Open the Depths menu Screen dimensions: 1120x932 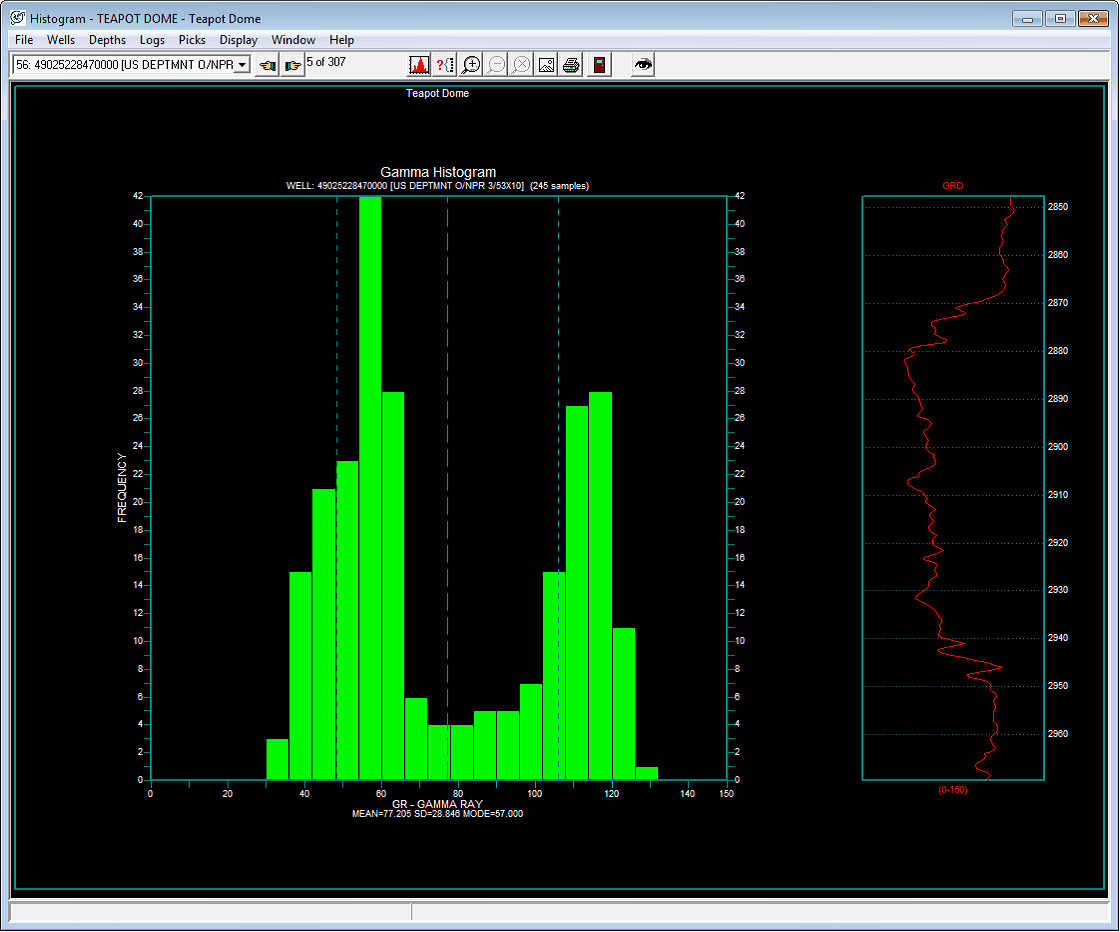107,40
